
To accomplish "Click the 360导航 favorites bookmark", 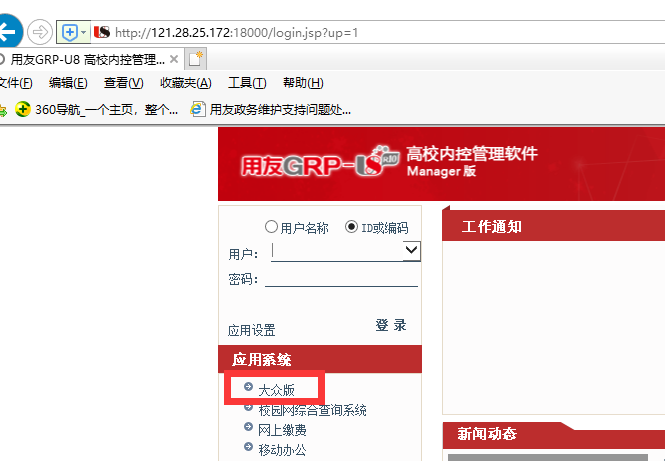I will point(97,109).
